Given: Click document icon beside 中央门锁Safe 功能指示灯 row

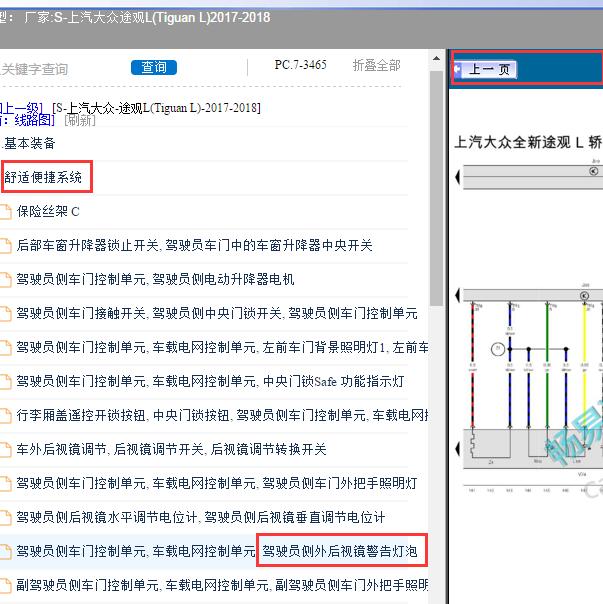Looking at the screenshot, I should coord(5,382).
